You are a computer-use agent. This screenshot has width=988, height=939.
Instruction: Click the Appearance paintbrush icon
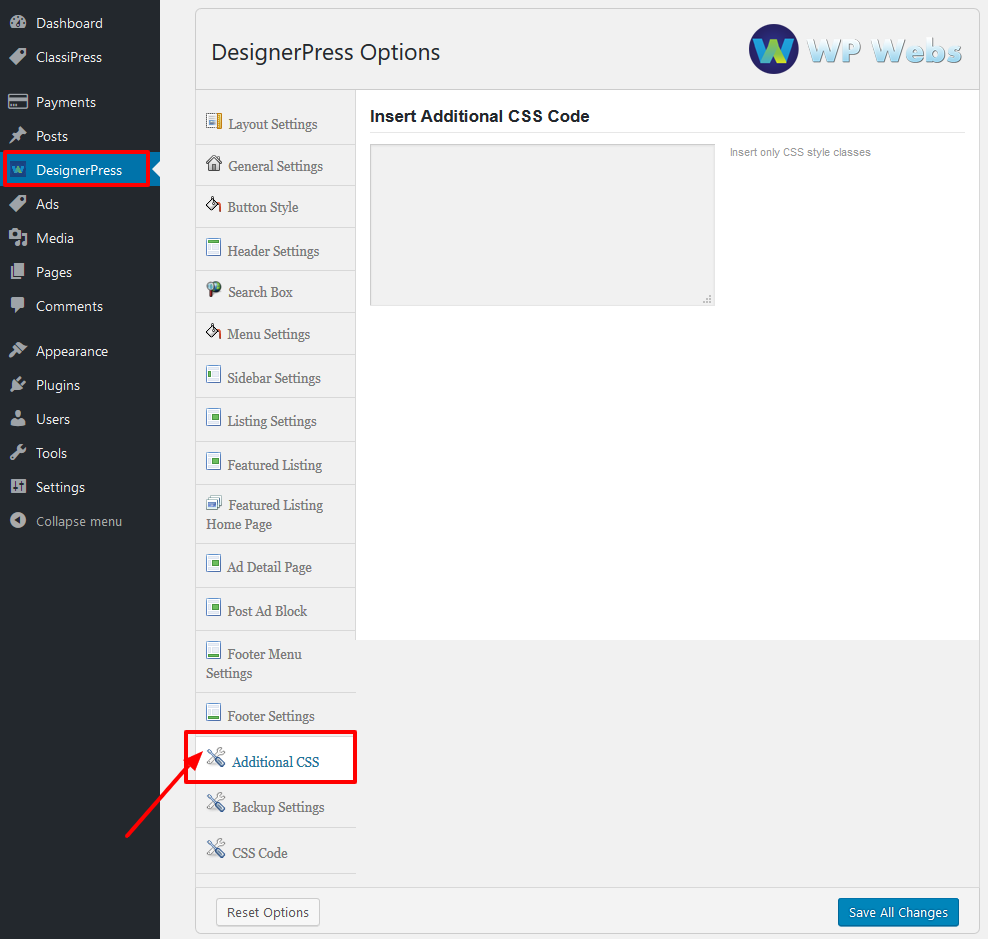click(18, 350)
